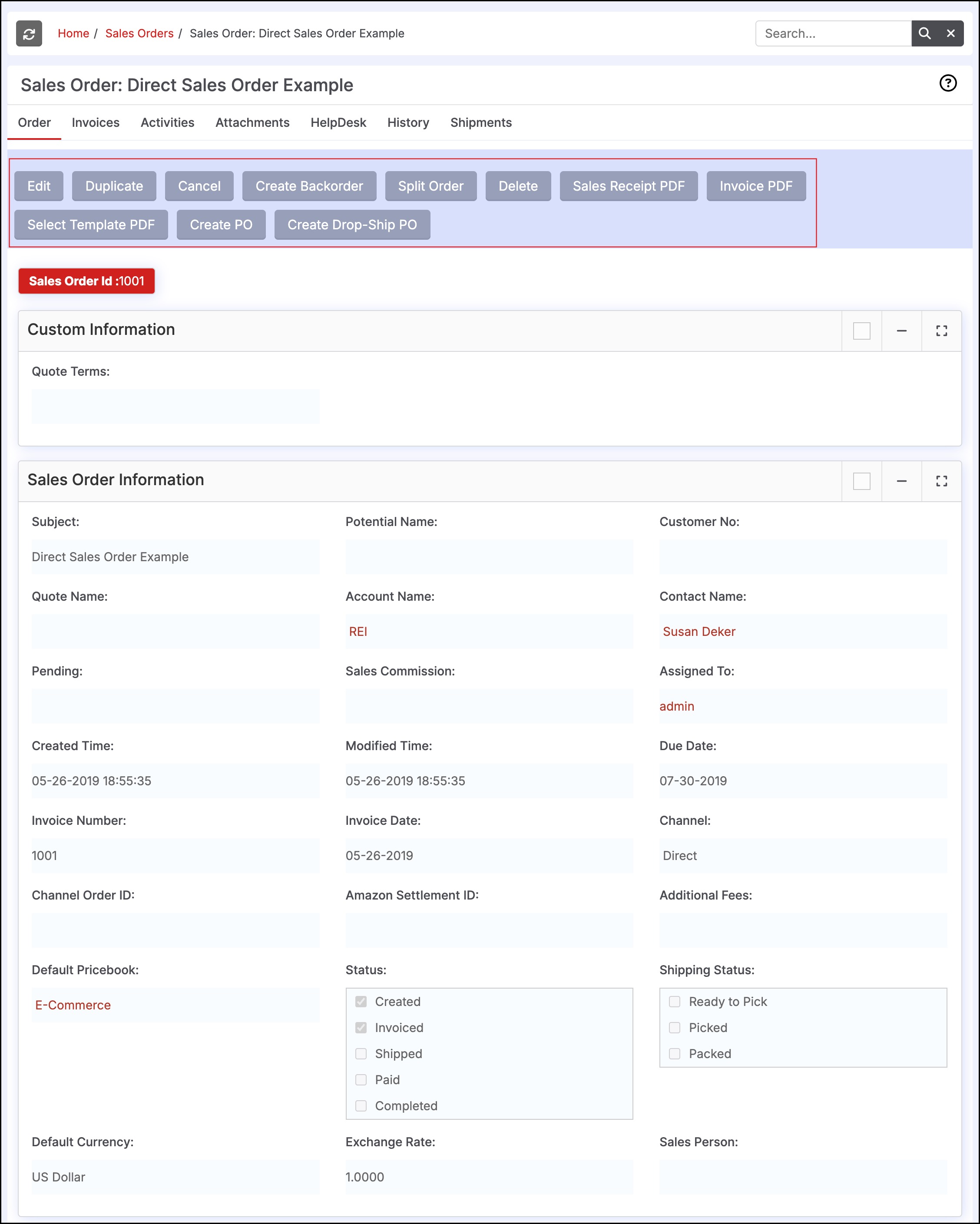Click Create Backorder button
This screenshot has width=980, height=1224.
(309, 186)
